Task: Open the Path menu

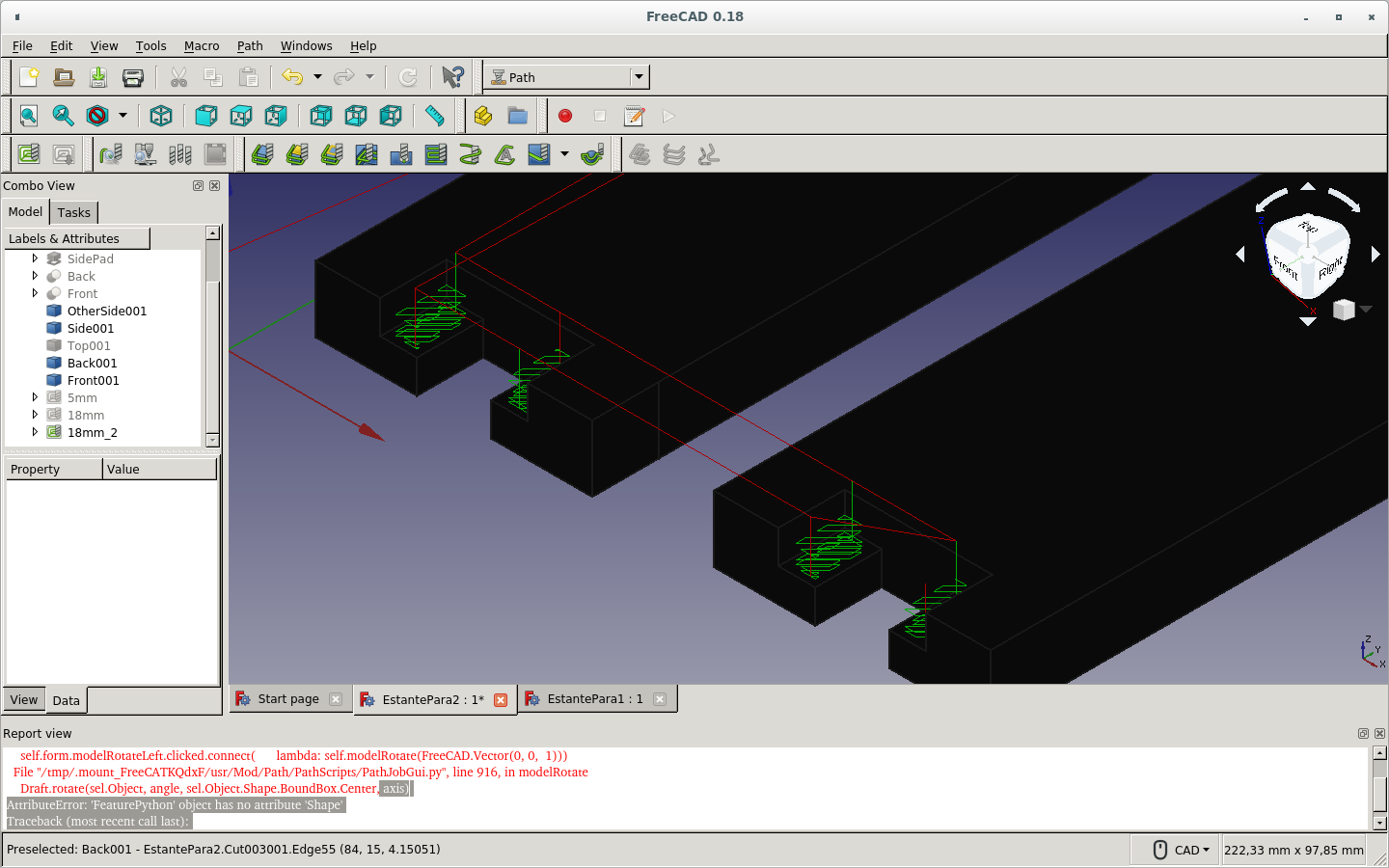Action: click(x=250, y=46)
